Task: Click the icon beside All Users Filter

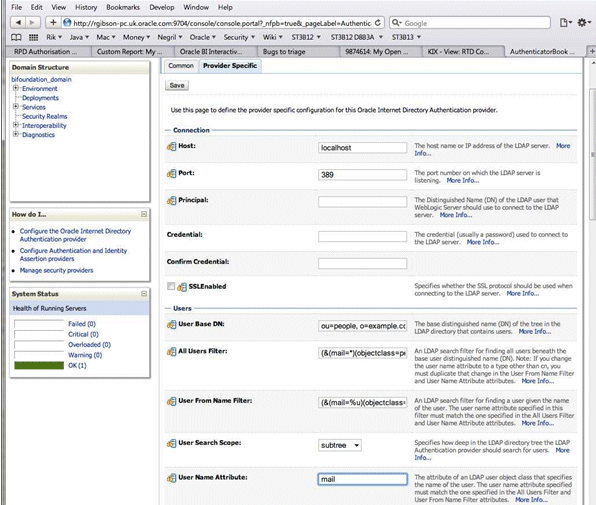Action: click(x=171, y=351)
